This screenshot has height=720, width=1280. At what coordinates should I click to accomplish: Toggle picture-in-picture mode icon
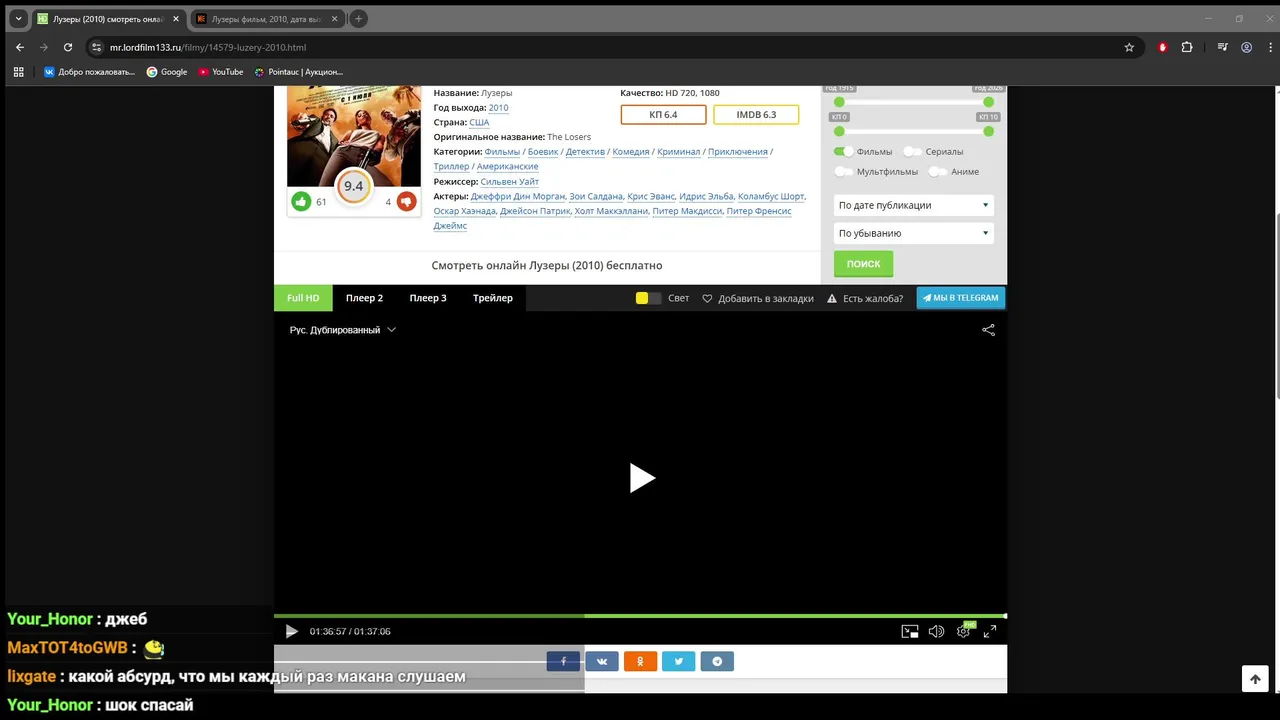click(x=910, y=631)
